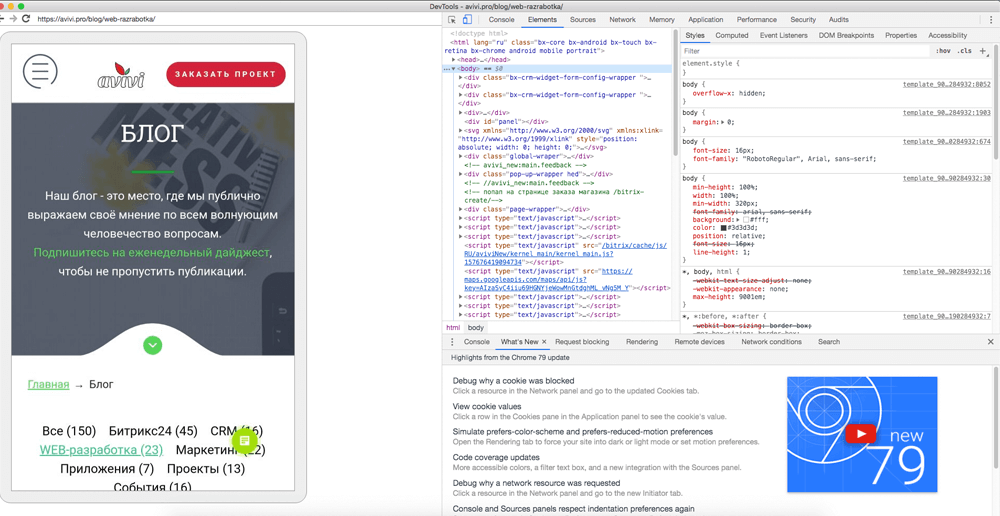Open the hamburger menu on the avivi site
Screen dimensions: 1000x516
[40, 71]
